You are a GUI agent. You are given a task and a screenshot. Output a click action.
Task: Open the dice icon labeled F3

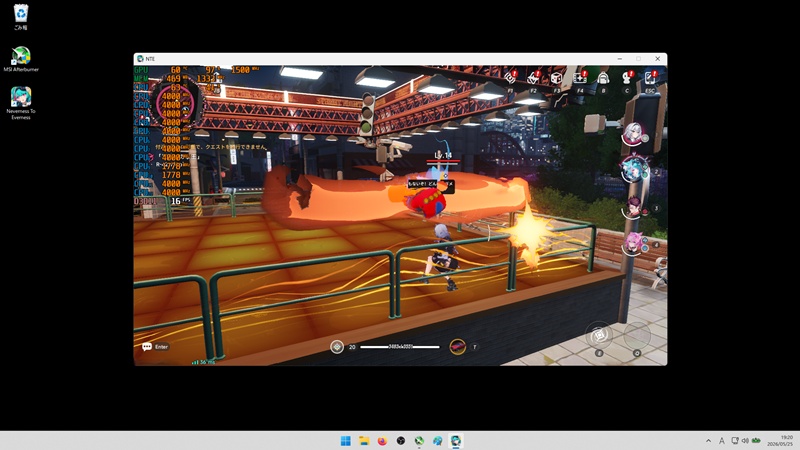[557, 78]
